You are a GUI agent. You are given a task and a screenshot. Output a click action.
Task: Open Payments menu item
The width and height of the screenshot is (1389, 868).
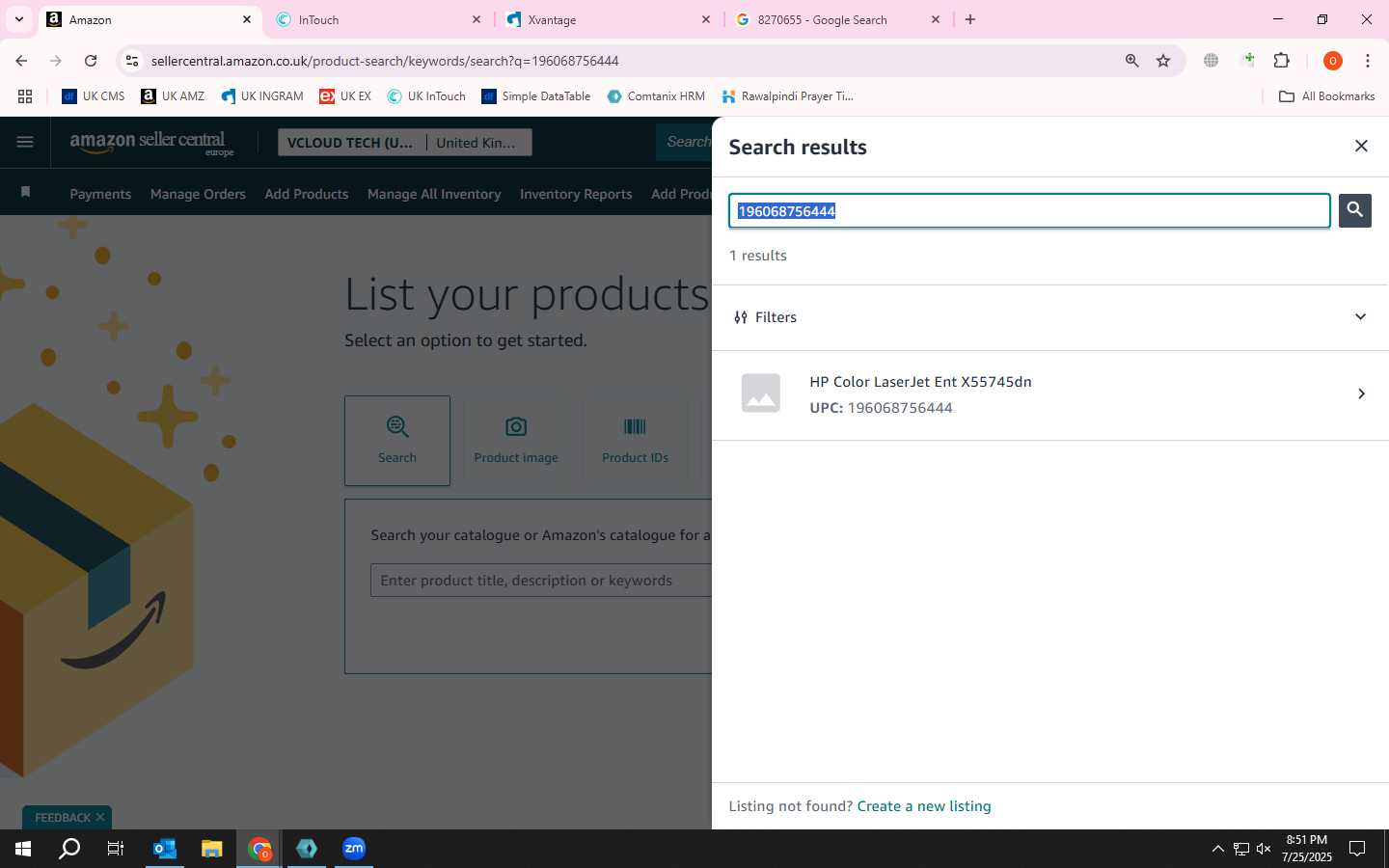pos(100,194)
